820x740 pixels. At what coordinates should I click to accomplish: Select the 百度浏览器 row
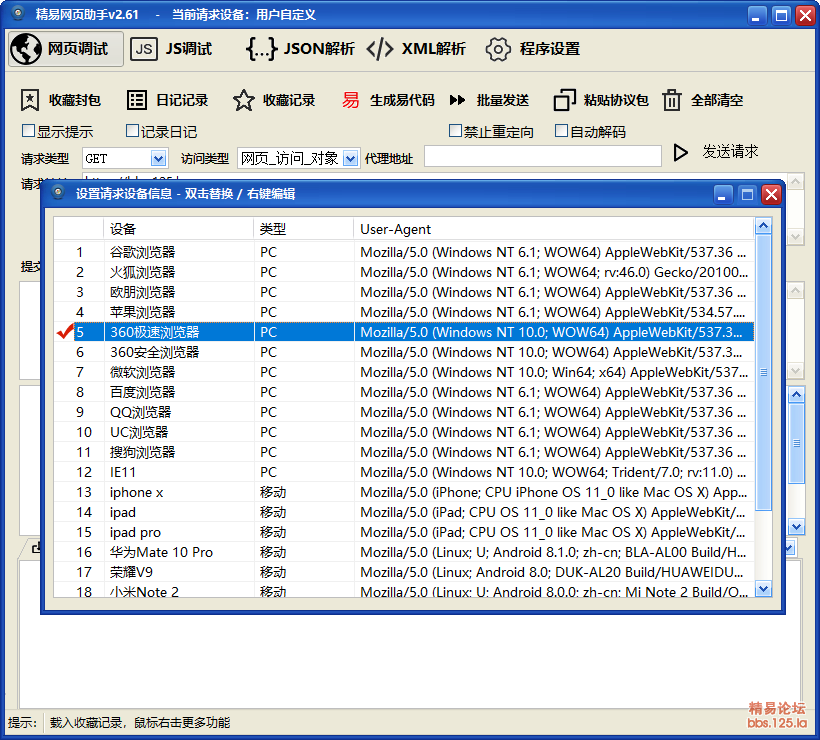(x=404, y=392)
